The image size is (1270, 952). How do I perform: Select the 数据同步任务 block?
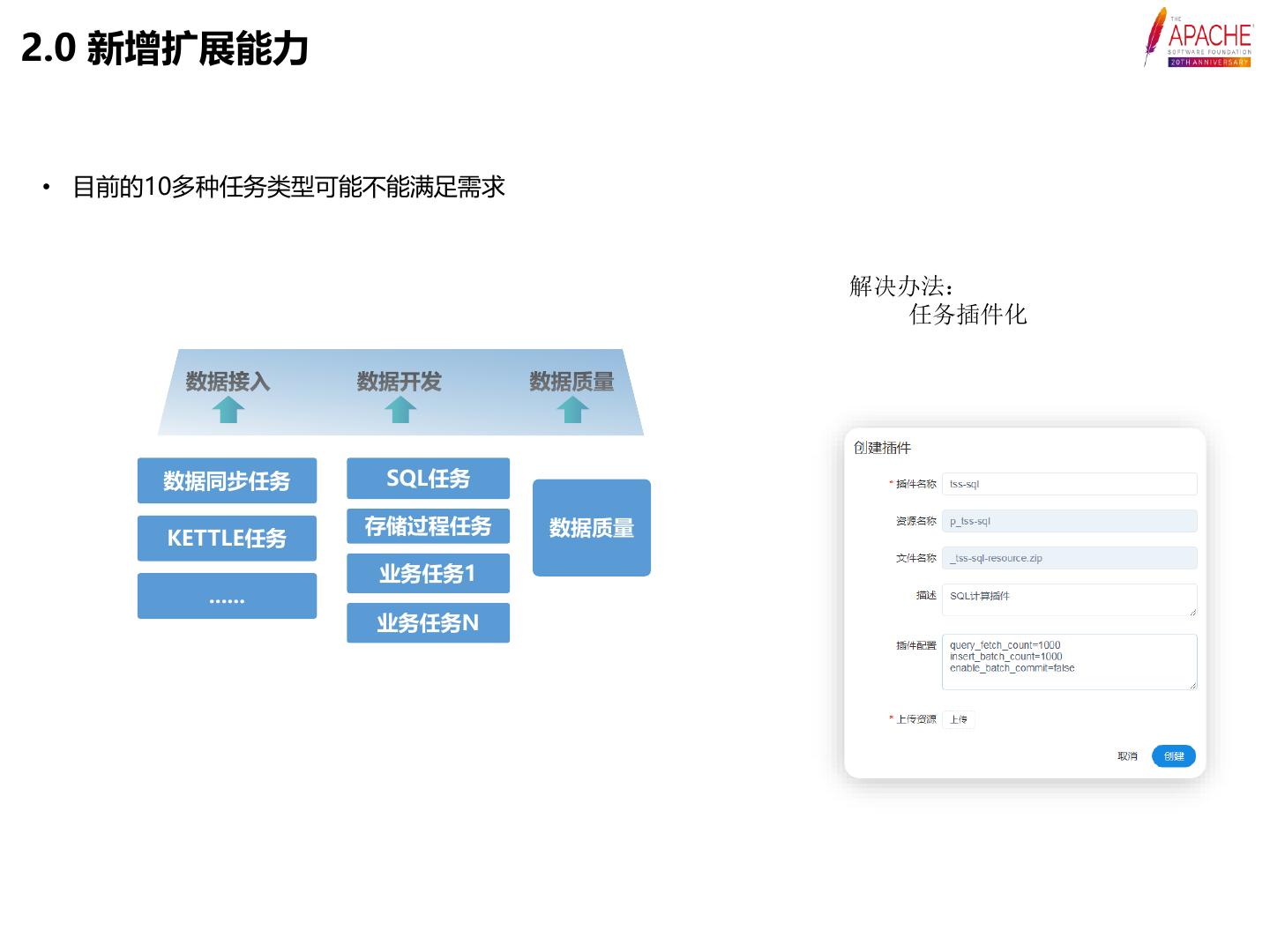[x=227, y=480]
